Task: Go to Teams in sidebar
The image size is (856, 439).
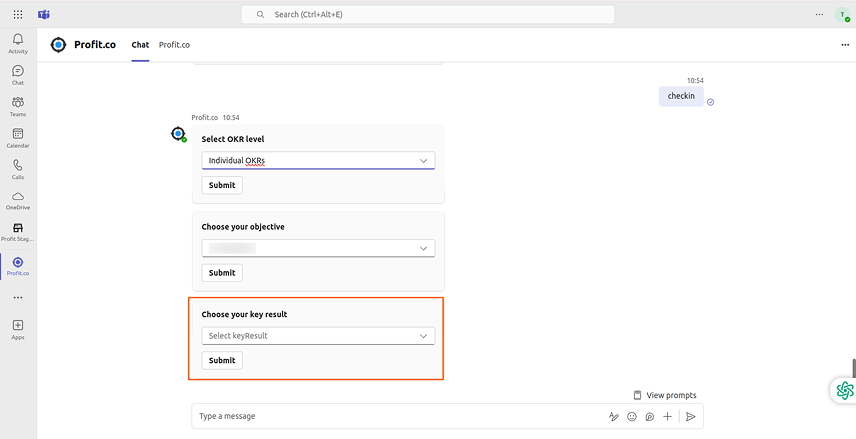Action: [18, 106]
